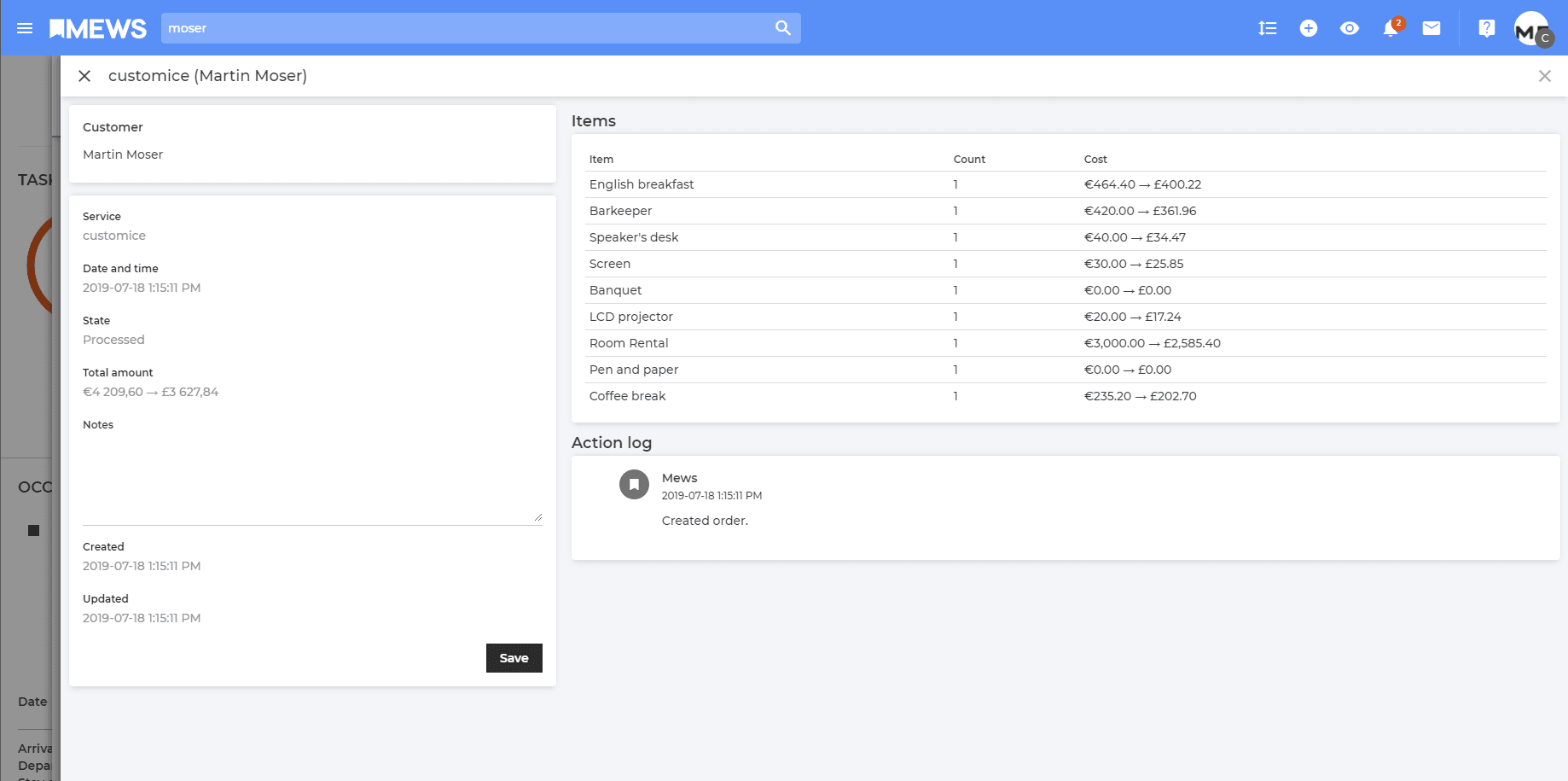
Task: Click the search magnifier icon
Action: coord(782,28)
